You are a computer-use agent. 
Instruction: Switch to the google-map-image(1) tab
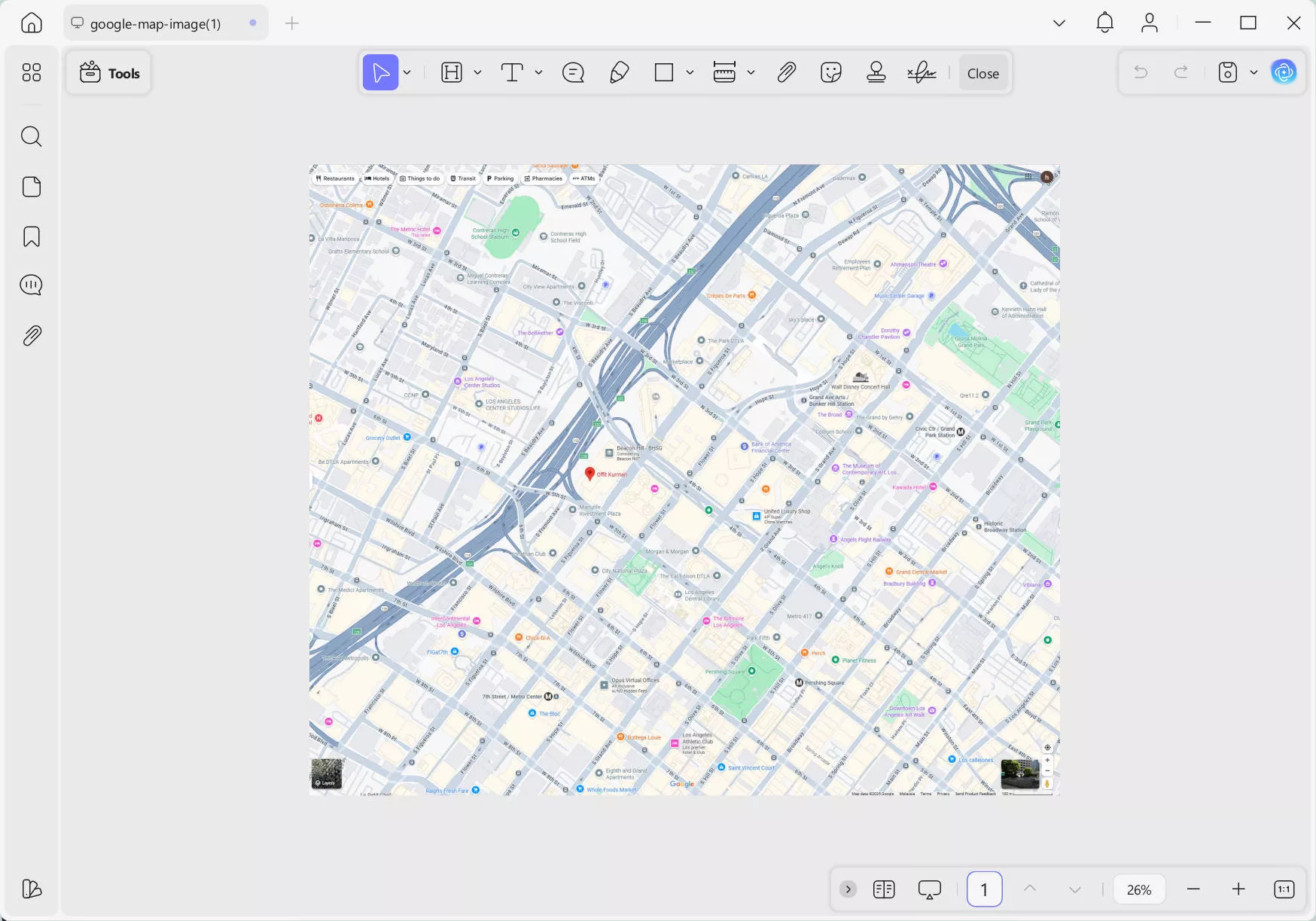[155, 23]
